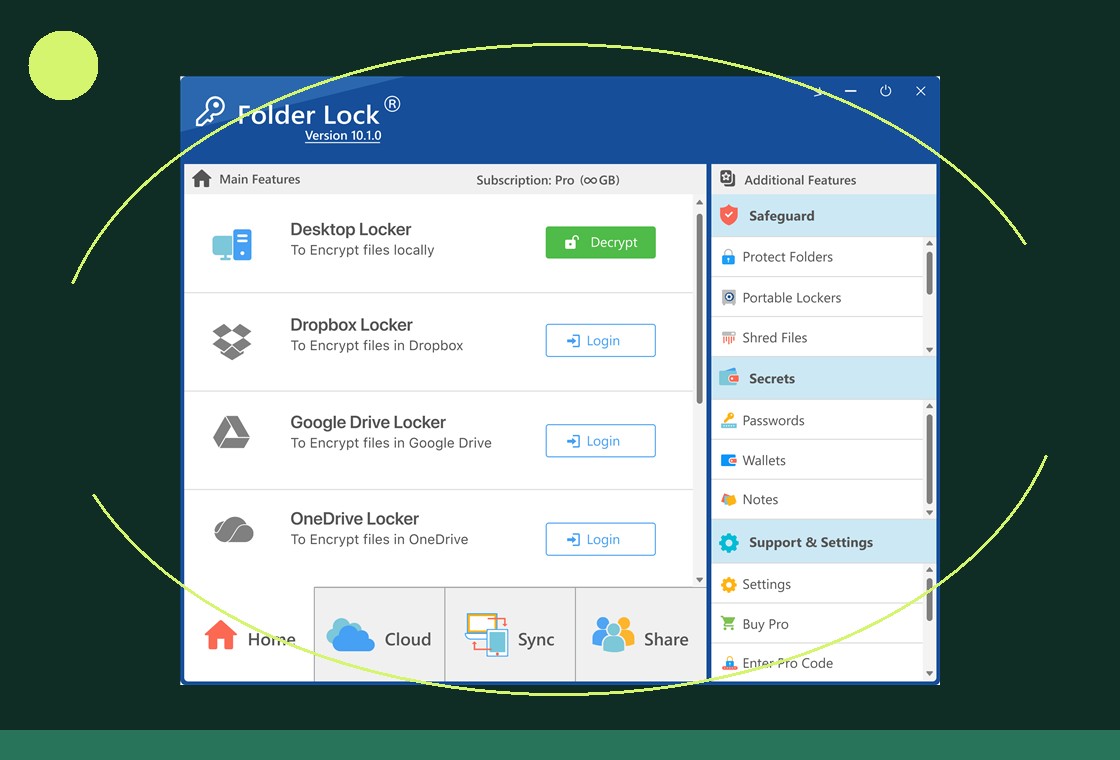The height and width of the screenshot is (760, 1120).
Task: Open Wallets
Action: 818,460
